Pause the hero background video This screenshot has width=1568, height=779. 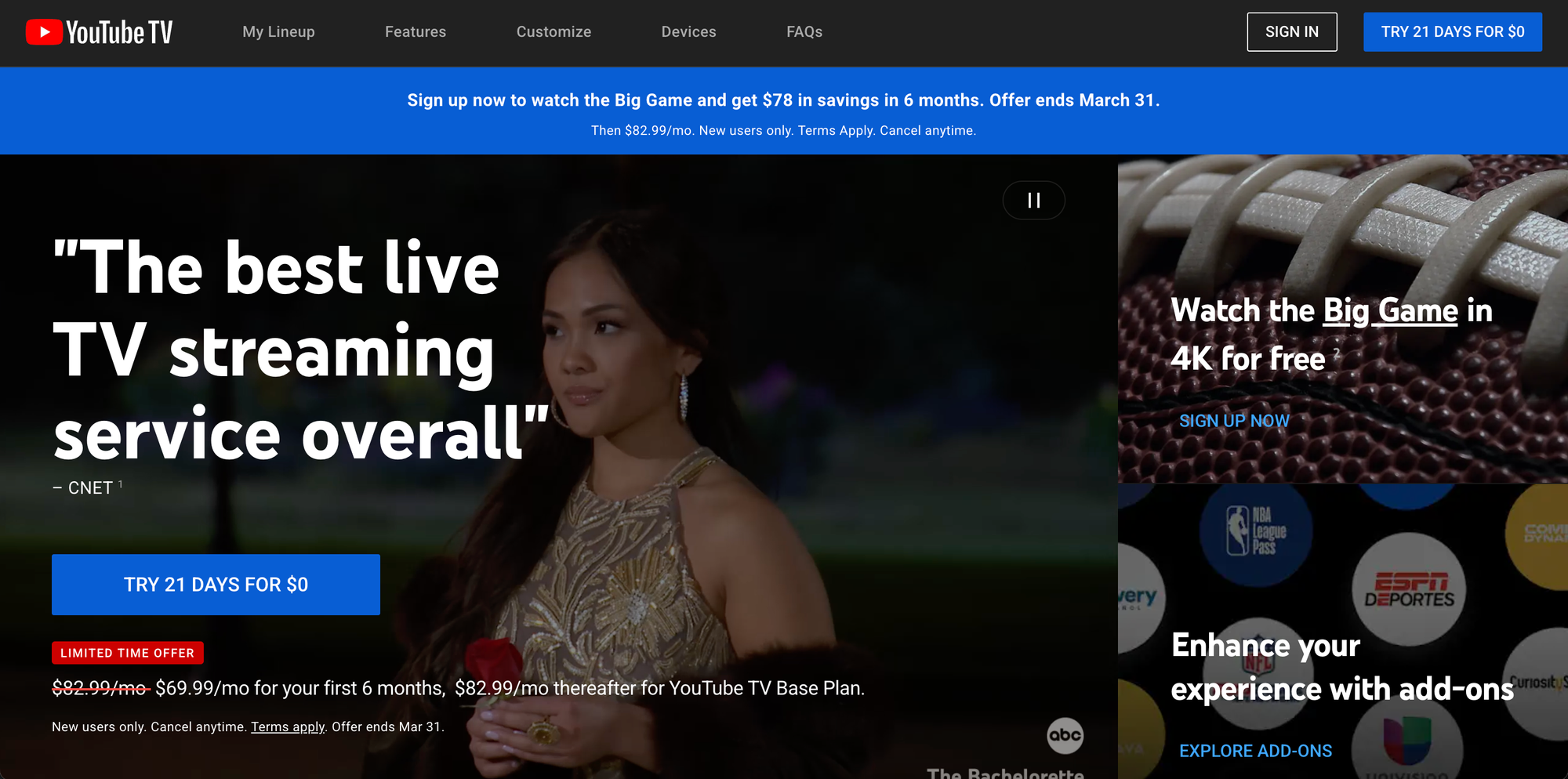(1033, 201)
